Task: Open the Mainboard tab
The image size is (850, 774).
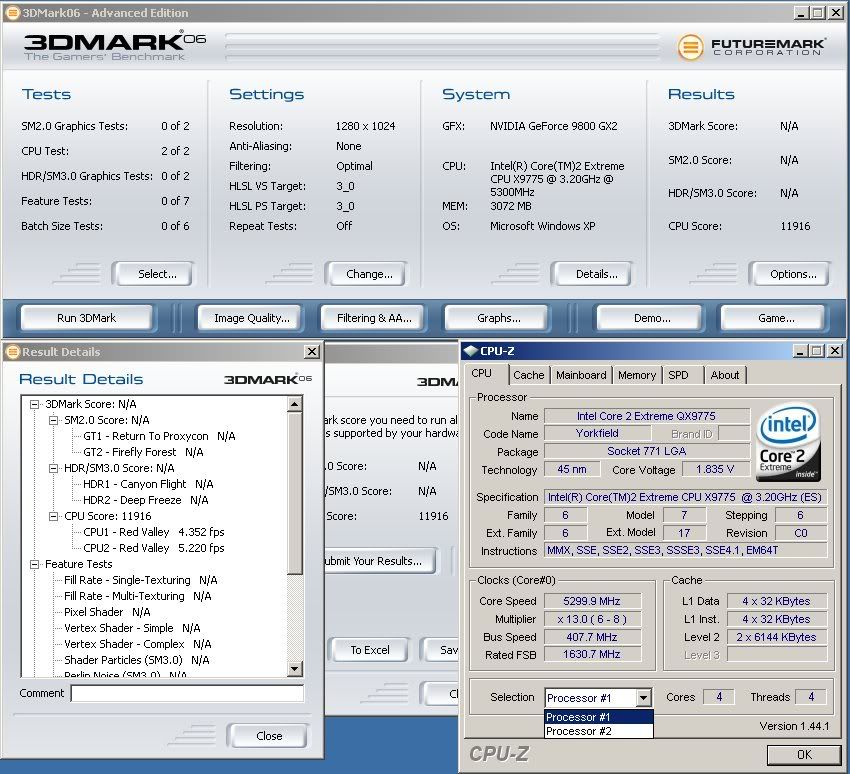Action: 581,375
